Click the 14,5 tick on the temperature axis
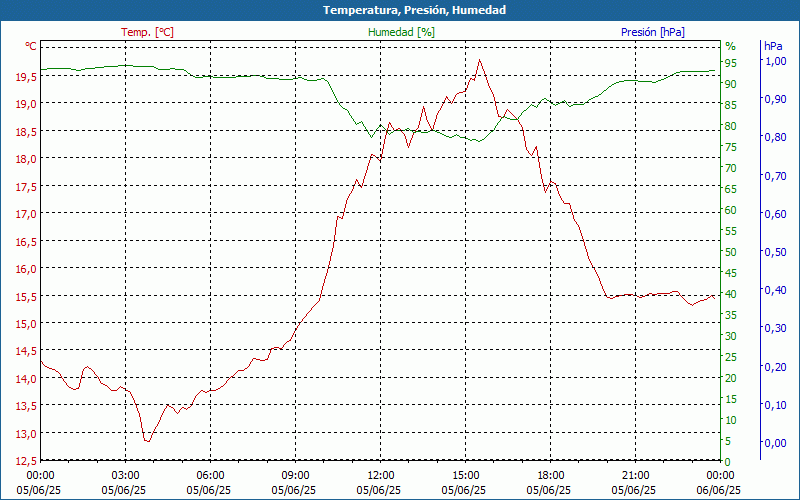This screenshot has width=800, height=500. tap(26, 352)
